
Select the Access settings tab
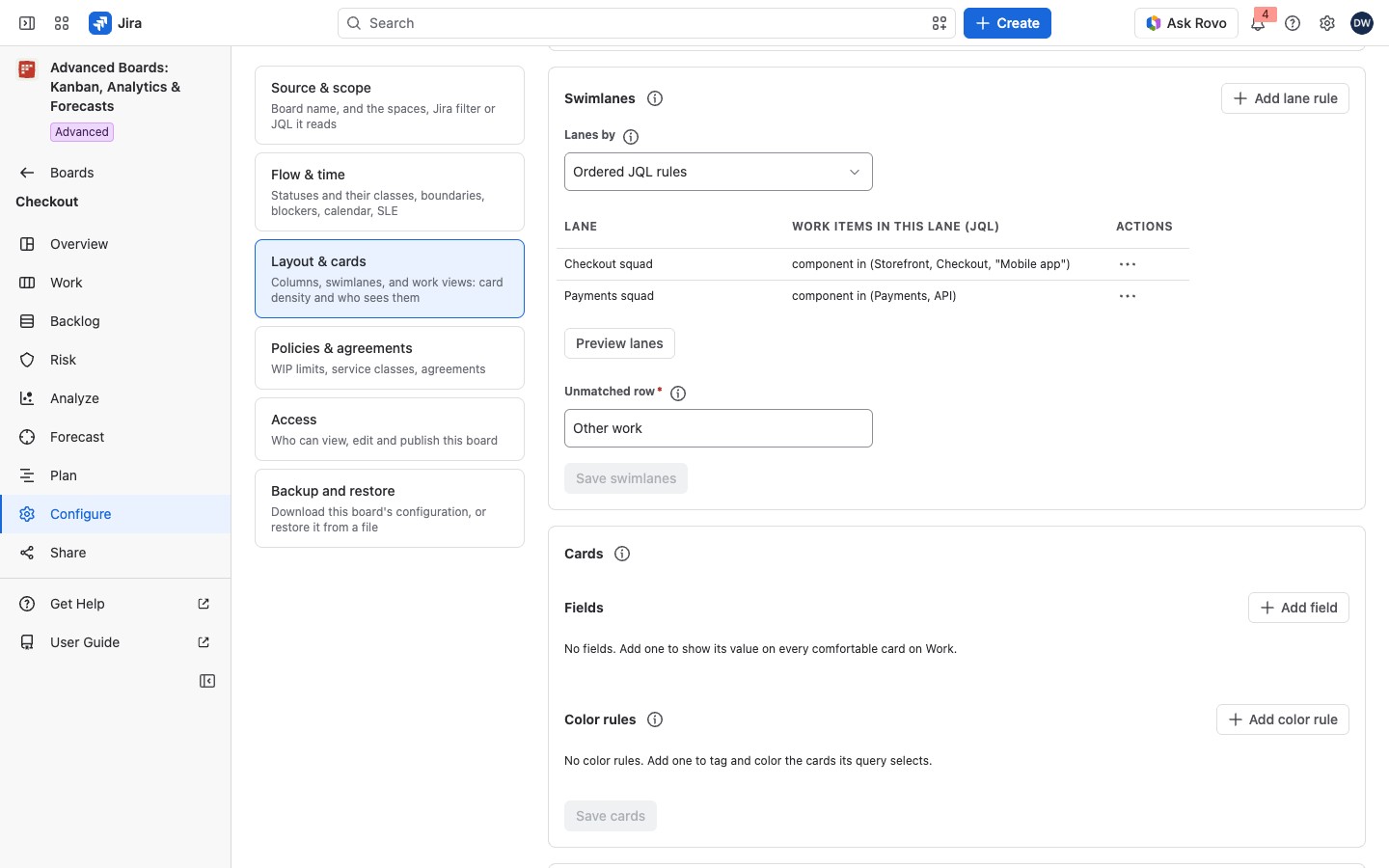(390, 429)
